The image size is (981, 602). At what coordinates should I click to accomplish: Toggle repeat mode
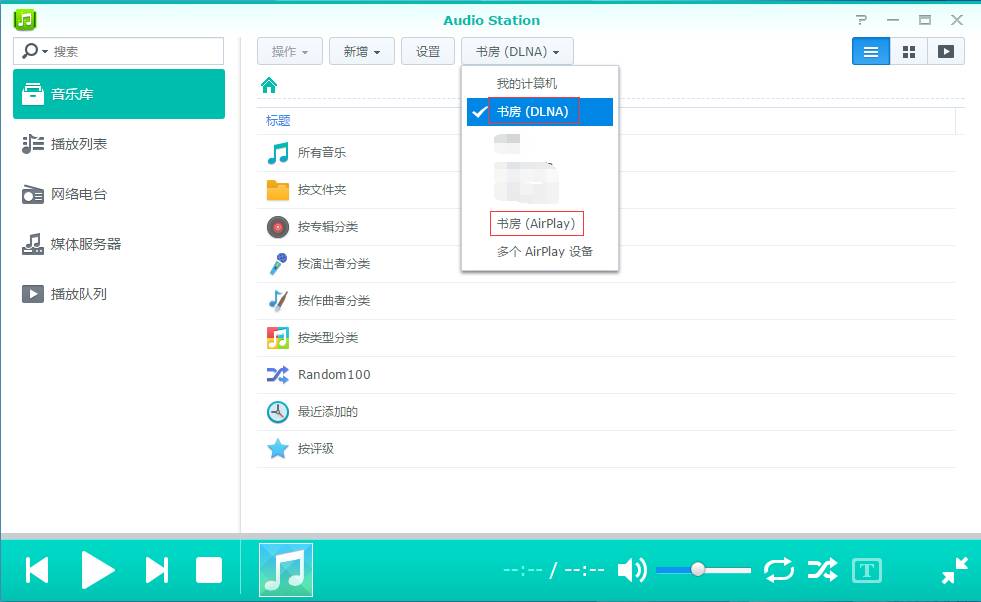click(778, 570)
